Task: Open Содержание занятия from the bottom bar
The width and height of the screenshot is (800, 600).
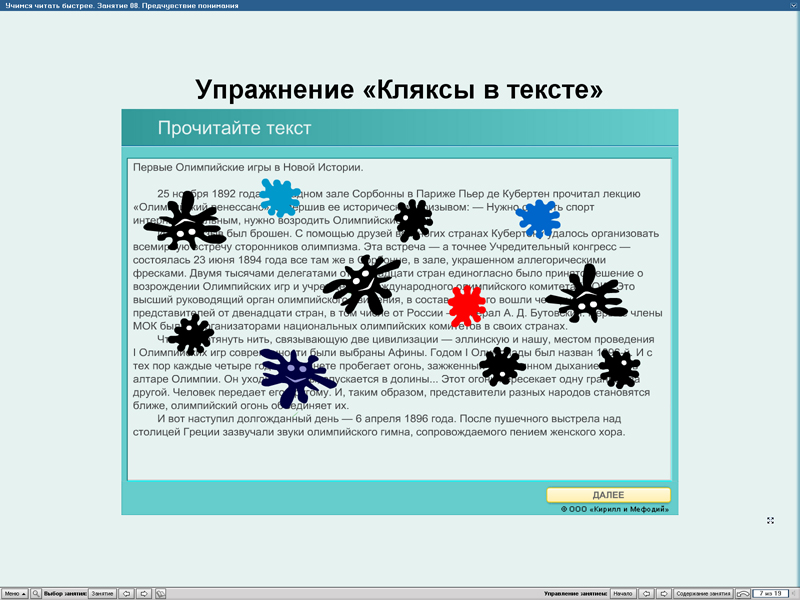Action: pyautogui.click(x=706, y=592)
